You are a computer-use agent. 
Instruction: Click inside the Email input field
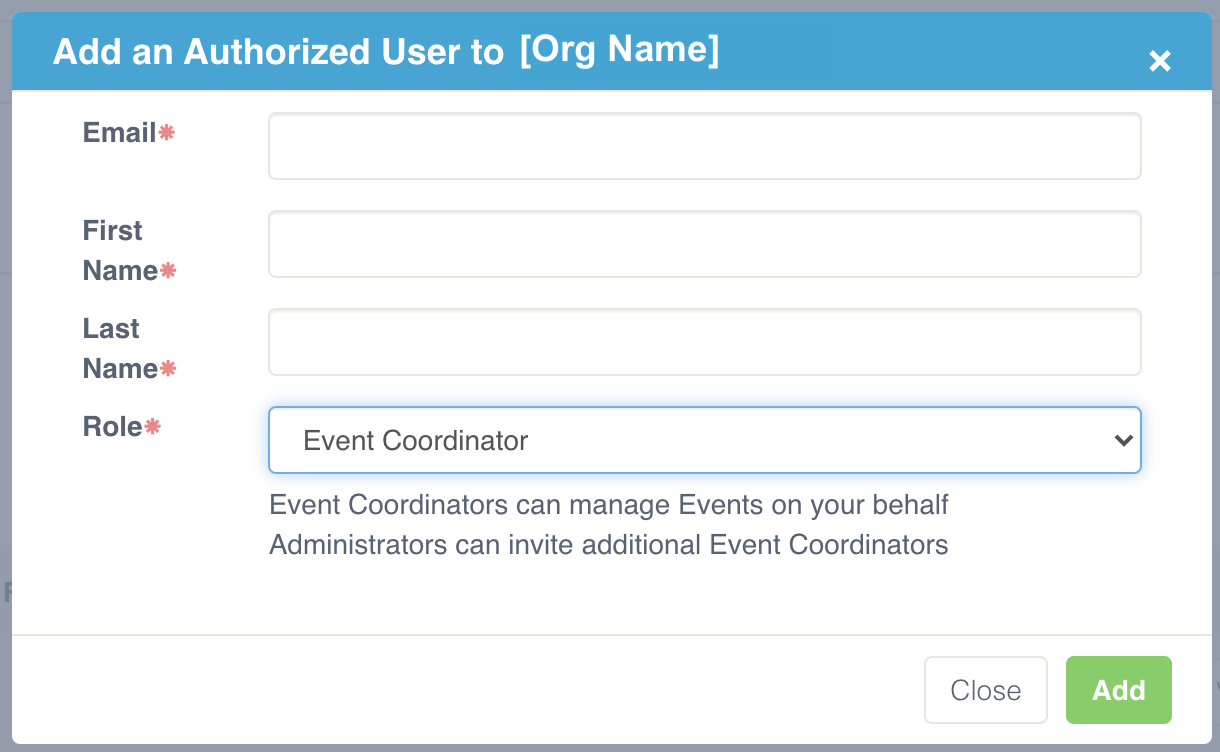705,145
